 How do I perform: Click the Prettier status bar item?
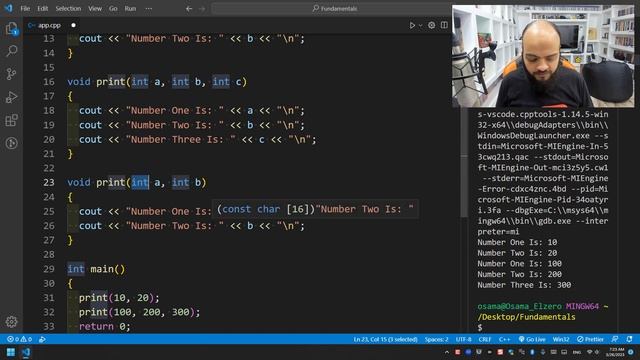pyautogui.click(x=590, y=339)
